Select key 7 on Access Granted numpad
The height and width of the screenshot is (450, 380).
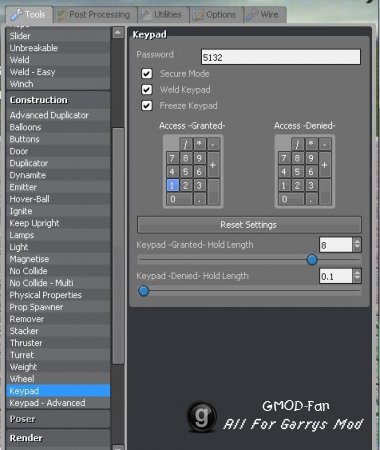tap(172, 158)
